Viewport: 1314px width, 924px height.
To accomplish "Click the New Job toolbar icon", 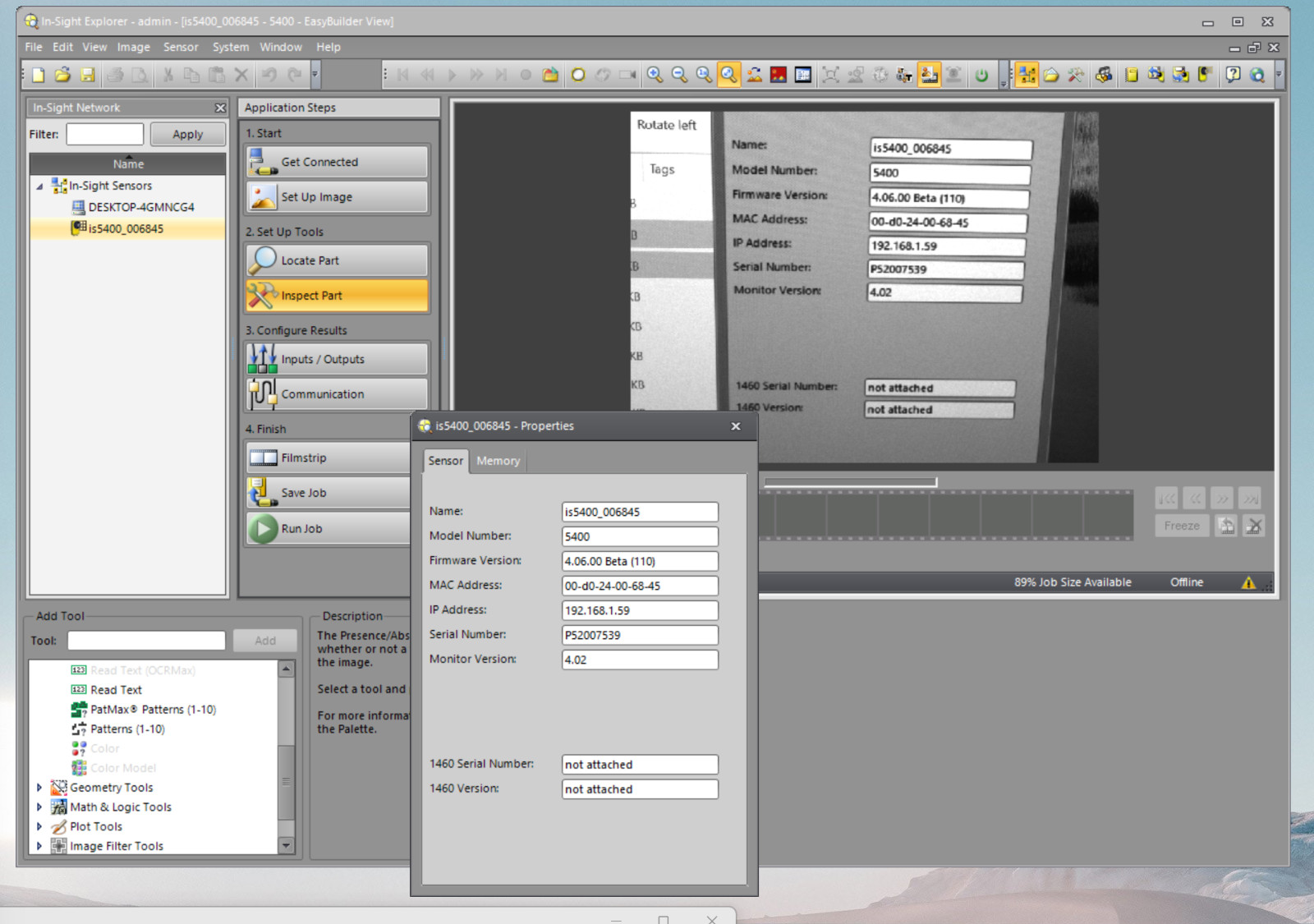I will (x=38, y=76).
